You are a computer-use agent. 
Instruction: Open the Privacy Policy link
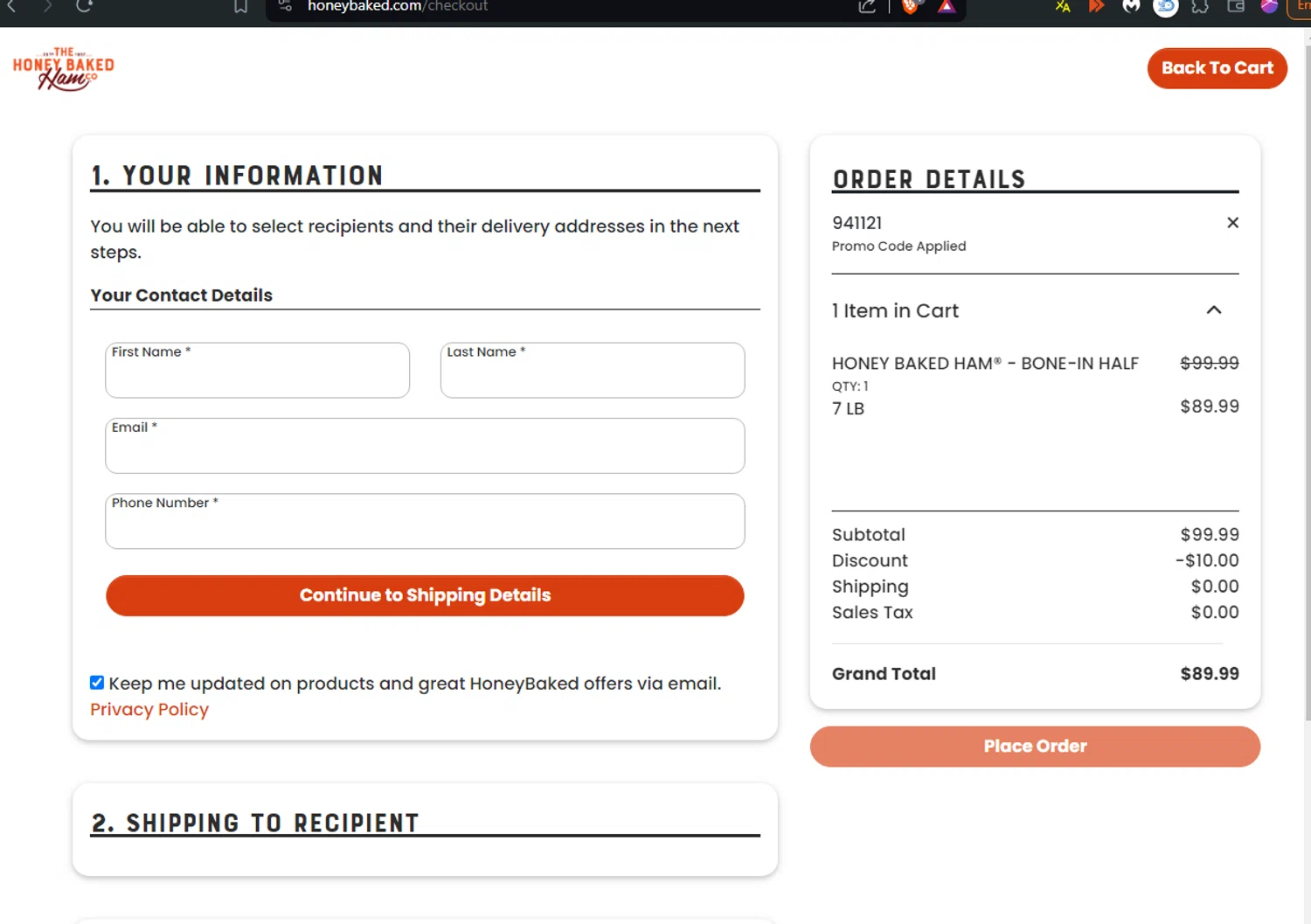pos(149,710)
